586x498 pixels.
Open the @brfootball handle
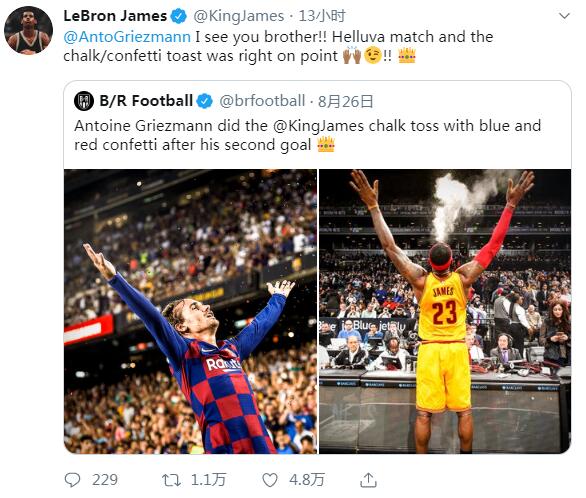tap(262, 101)
